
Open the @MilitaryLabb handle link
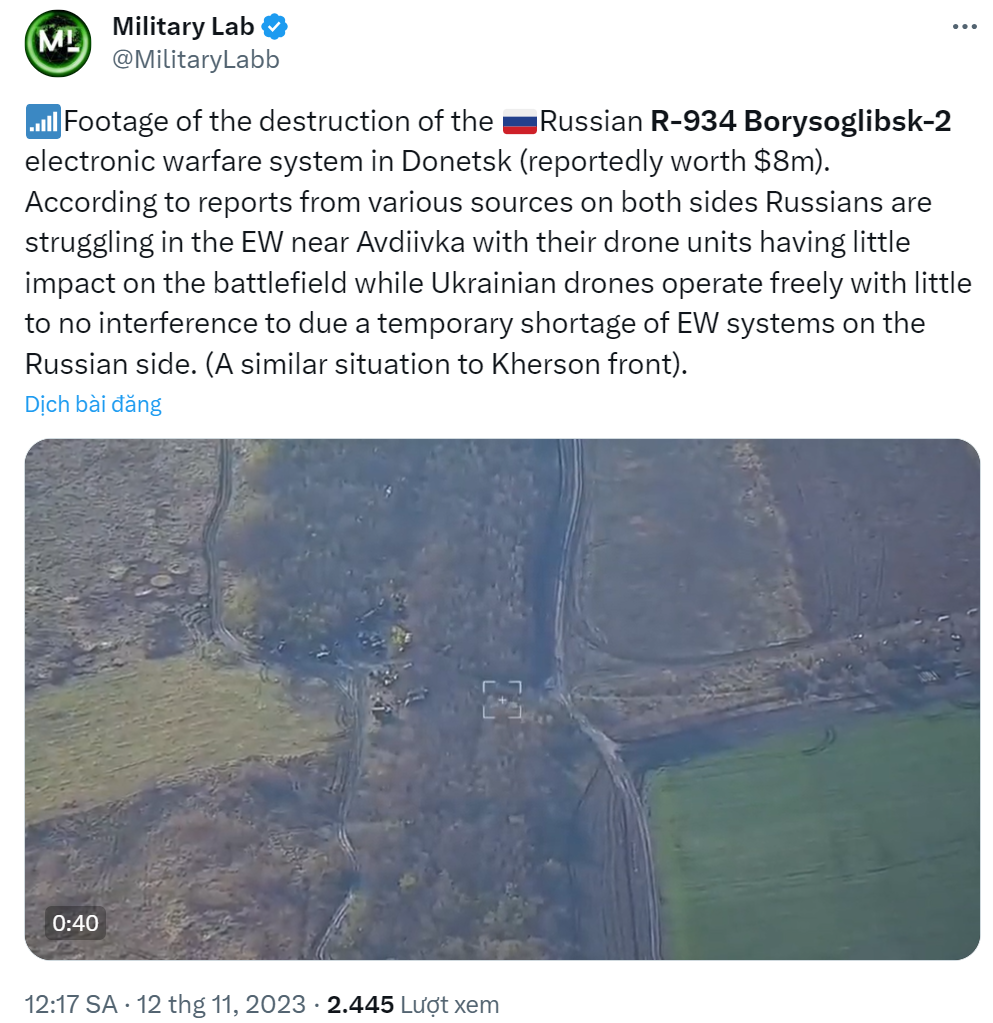pos(196,59)
